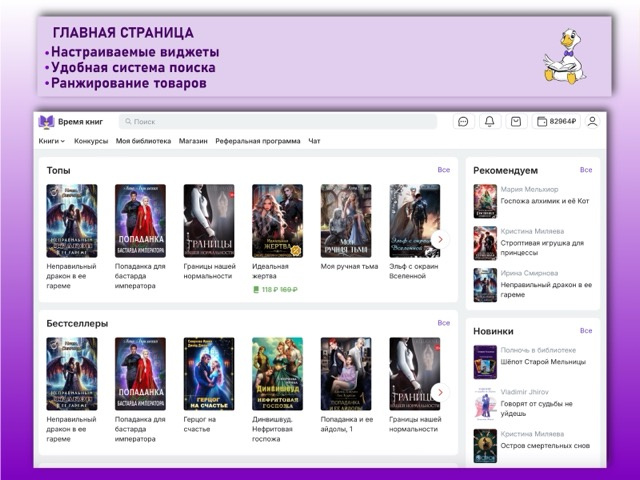
Task: Open Неправильный дракон title in Рекомендуем
Action: 546,289
